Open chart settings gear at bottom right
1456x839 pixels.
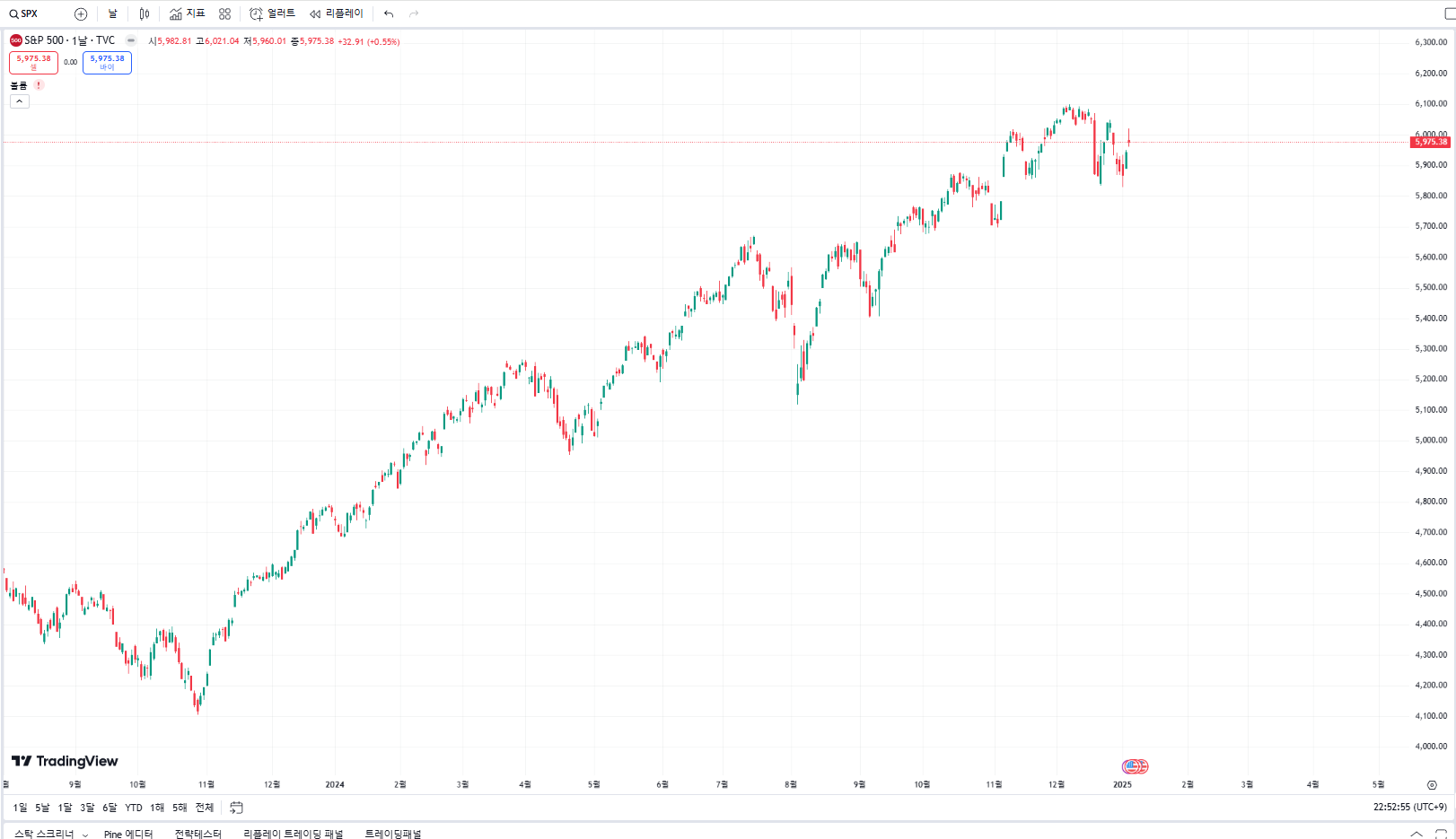(x=1432, y=785)
